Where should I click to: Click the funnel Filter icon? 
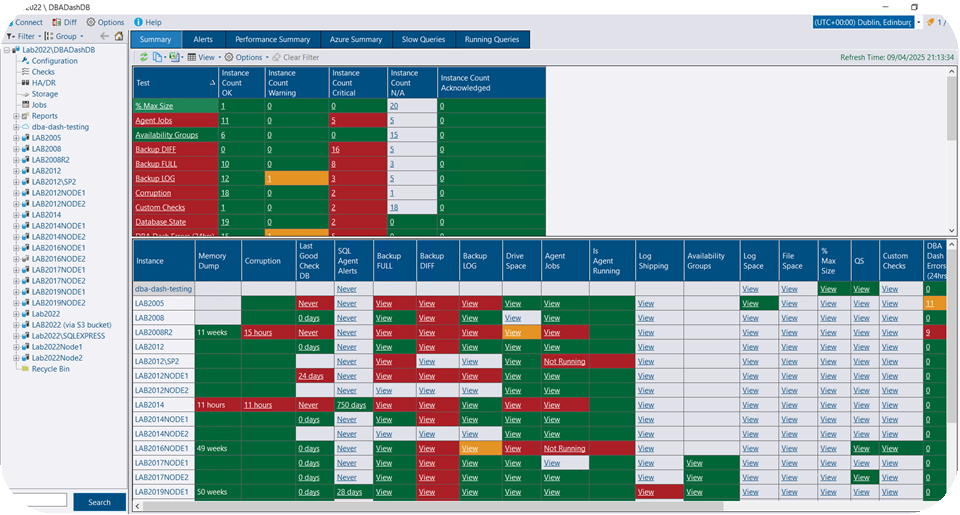point(10,36)
